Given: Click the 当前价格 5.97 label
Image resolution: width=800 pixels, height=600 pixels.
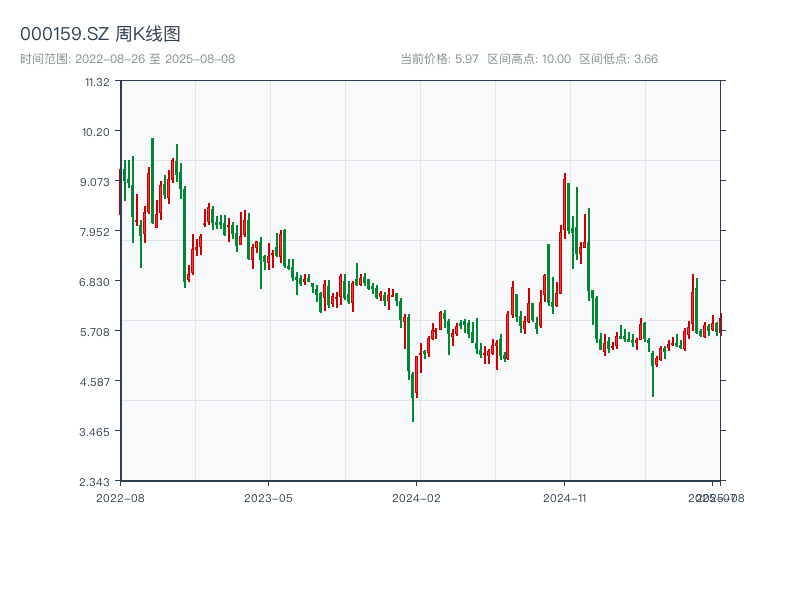Looking at the screenshot, I should coord(439,59).
